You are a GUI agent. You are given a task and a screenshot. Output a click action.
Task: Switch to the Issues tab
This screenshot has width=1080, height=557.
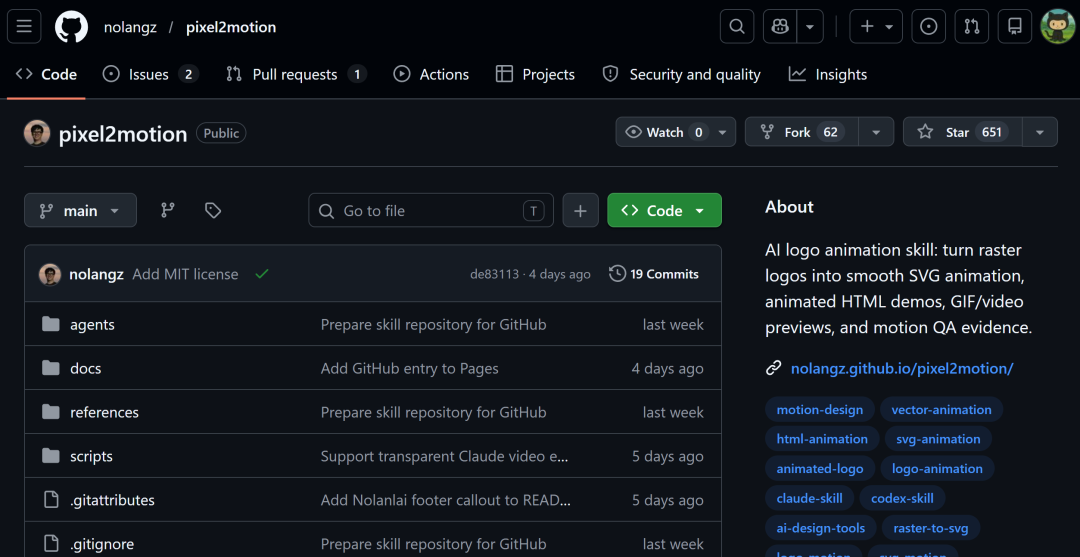(x=150, y=74)
